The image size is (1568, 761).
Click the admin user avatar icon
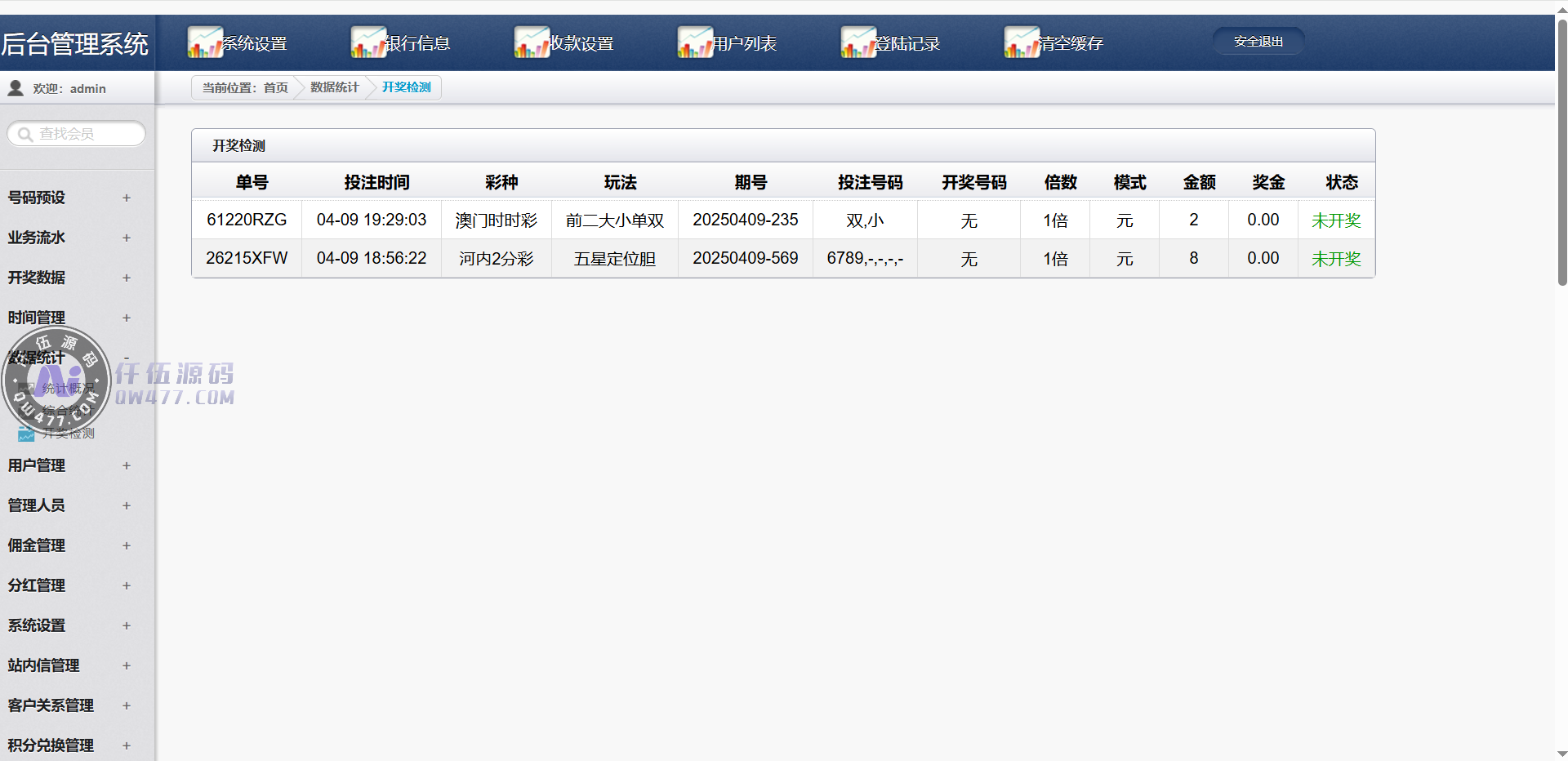(16, 88)
